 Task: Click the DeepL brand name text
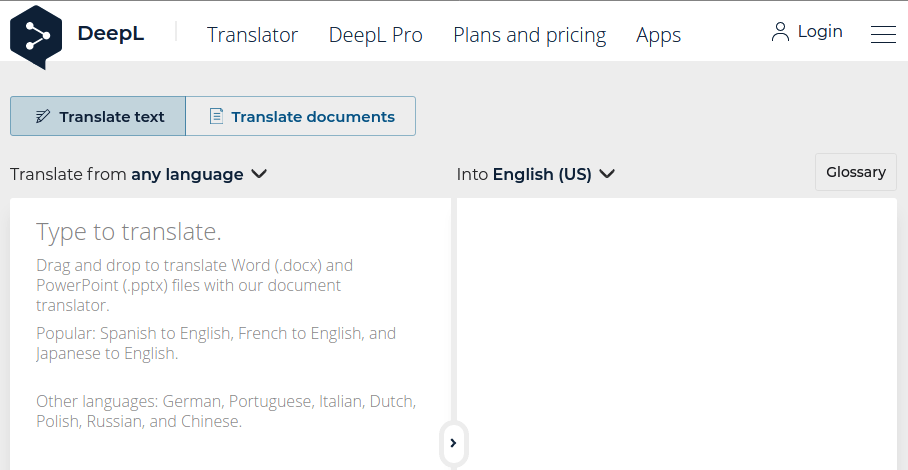click(x=111, y=34)
